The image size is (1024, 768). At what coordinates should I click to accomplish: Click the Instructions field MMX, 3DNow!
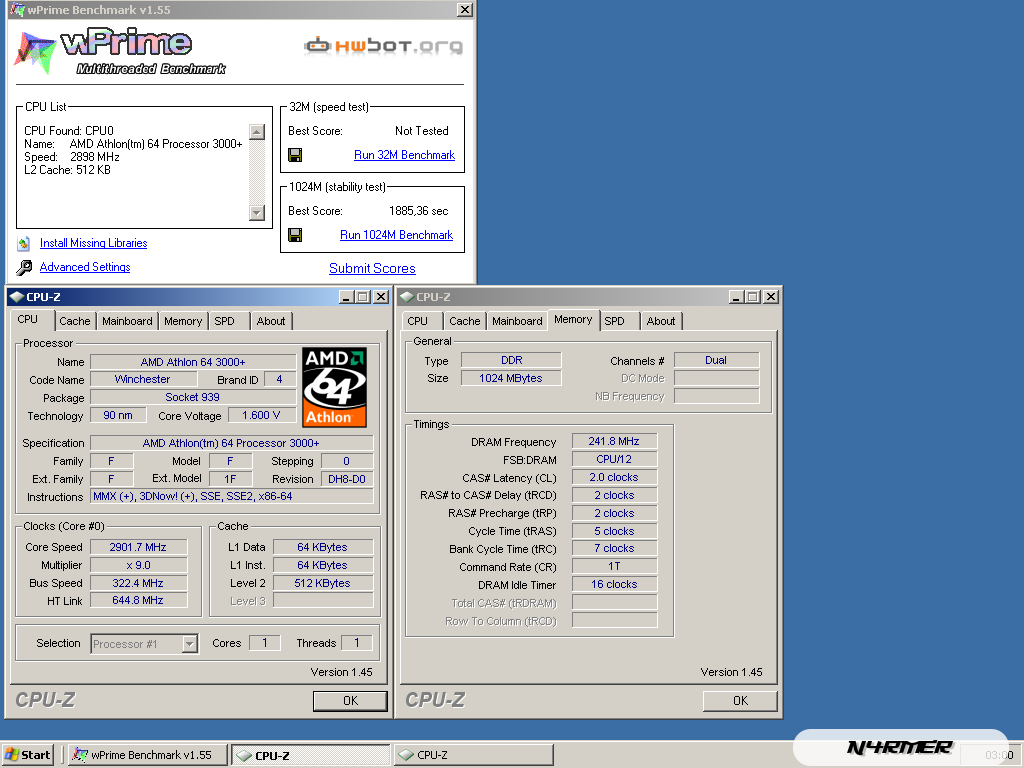(232, 496)
